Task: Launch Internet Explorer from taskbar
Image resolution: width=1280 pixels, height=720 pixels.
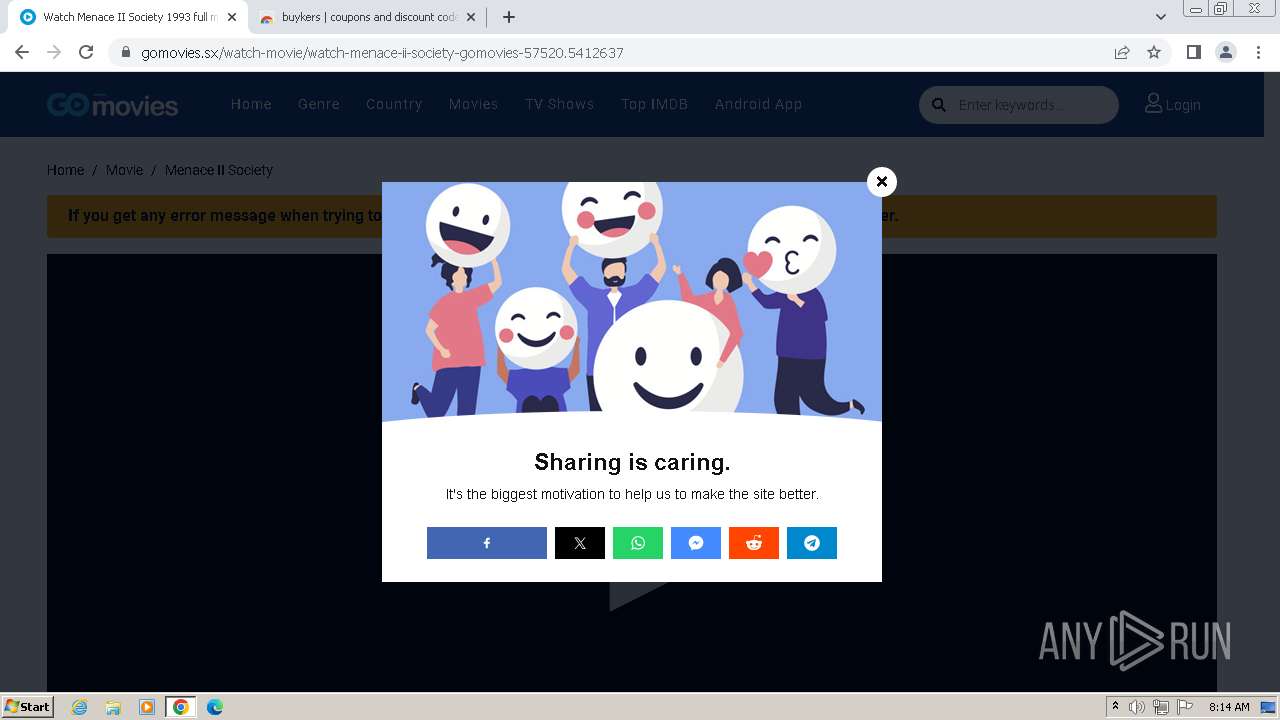Action: click(x=80, y=707)
